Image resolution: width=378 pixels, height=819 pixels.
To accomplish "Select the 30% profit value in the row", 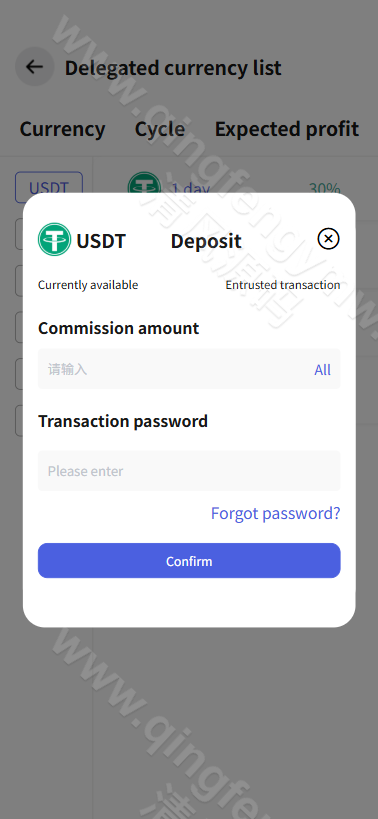I will pos(325,187).
